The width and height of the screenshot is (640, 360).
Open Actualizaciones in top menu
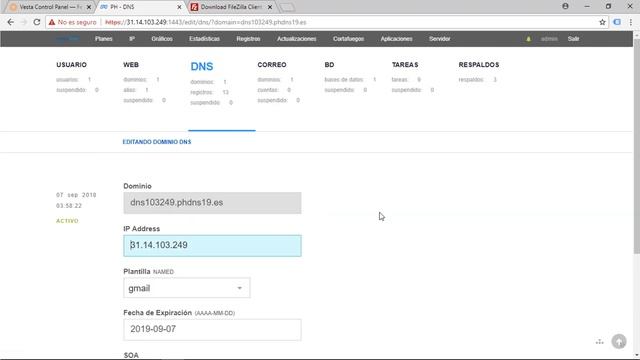tap(297, 39)
